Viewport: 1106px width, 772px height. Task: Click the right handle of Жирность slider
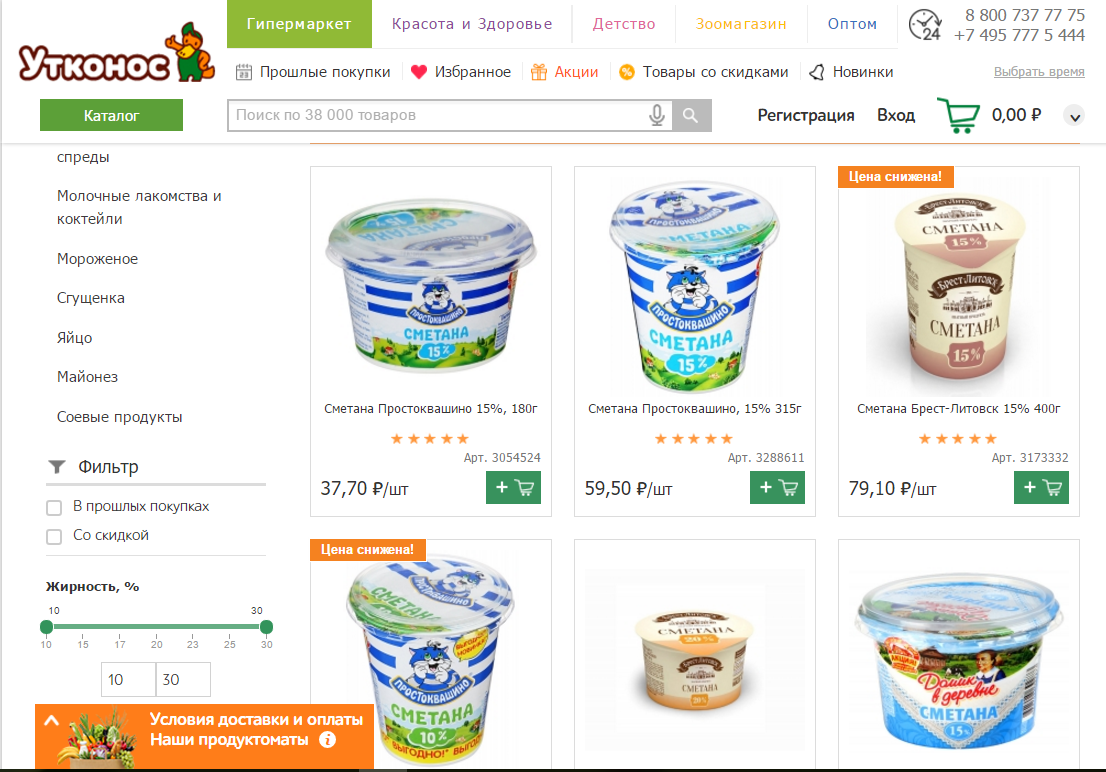tap(266, 627)
